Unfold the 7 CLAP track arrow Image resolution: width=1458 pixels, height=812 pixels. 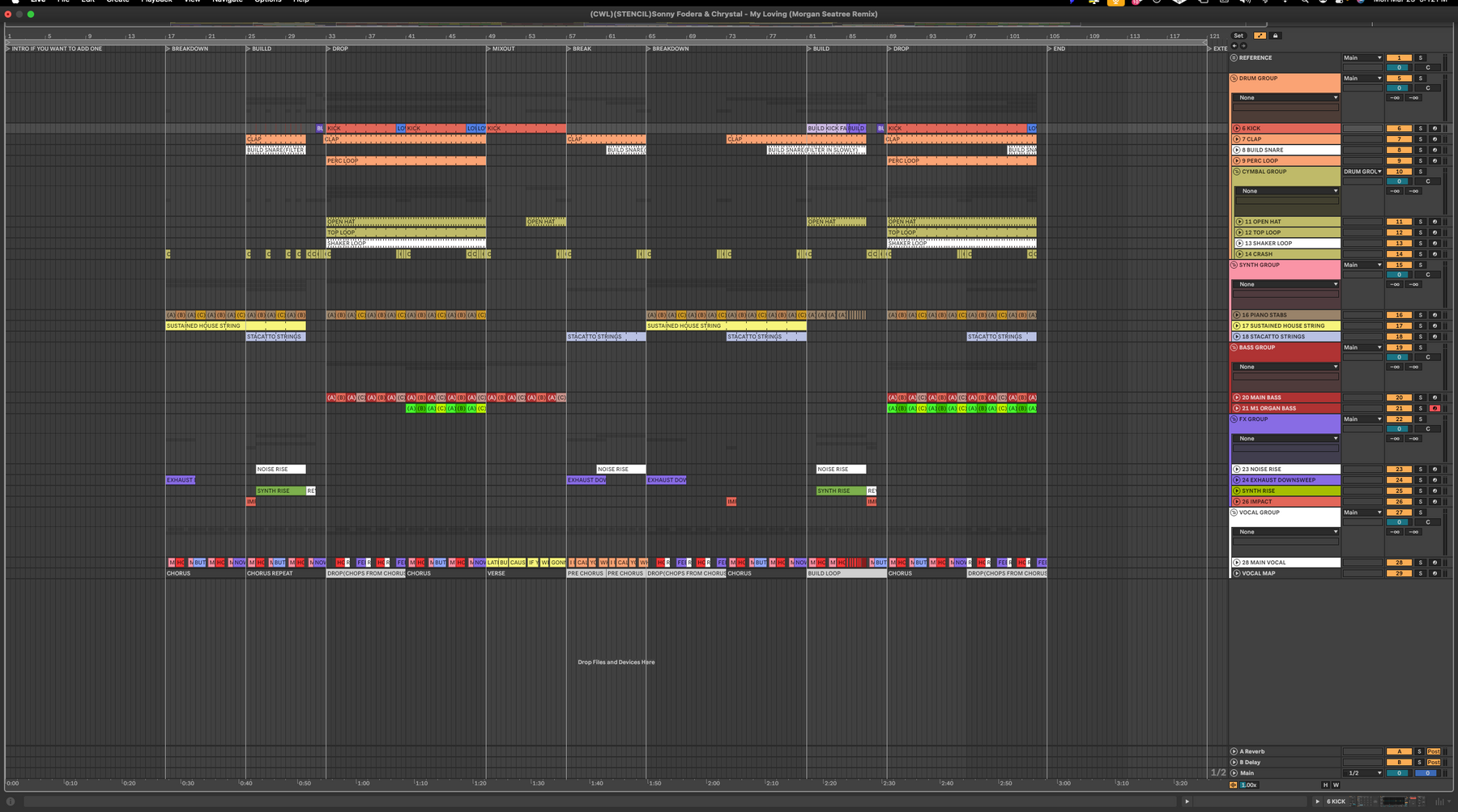pyautogui.click(x=1237, y=139)
